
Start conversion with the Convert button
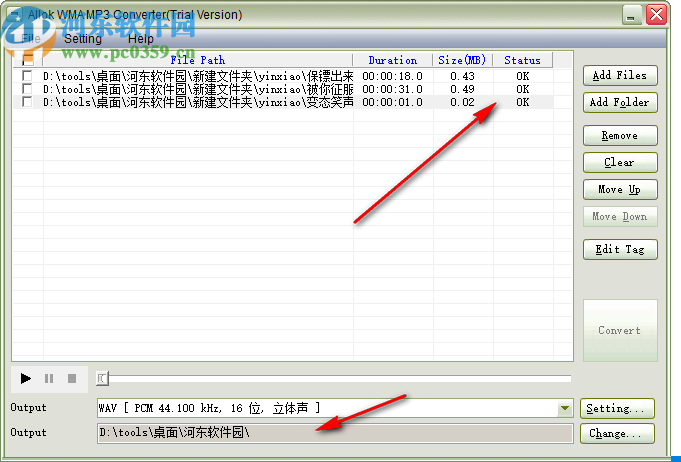click(x=620, y=330)
